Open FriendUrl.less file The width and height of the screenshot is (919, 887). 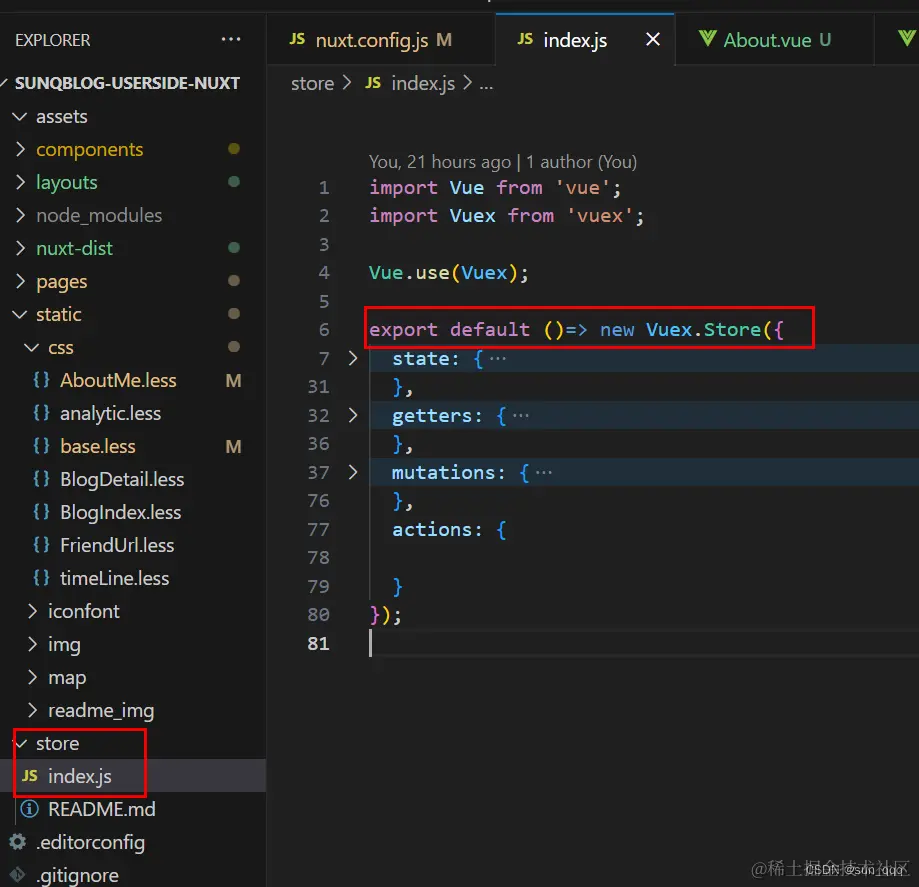(117, 545)
